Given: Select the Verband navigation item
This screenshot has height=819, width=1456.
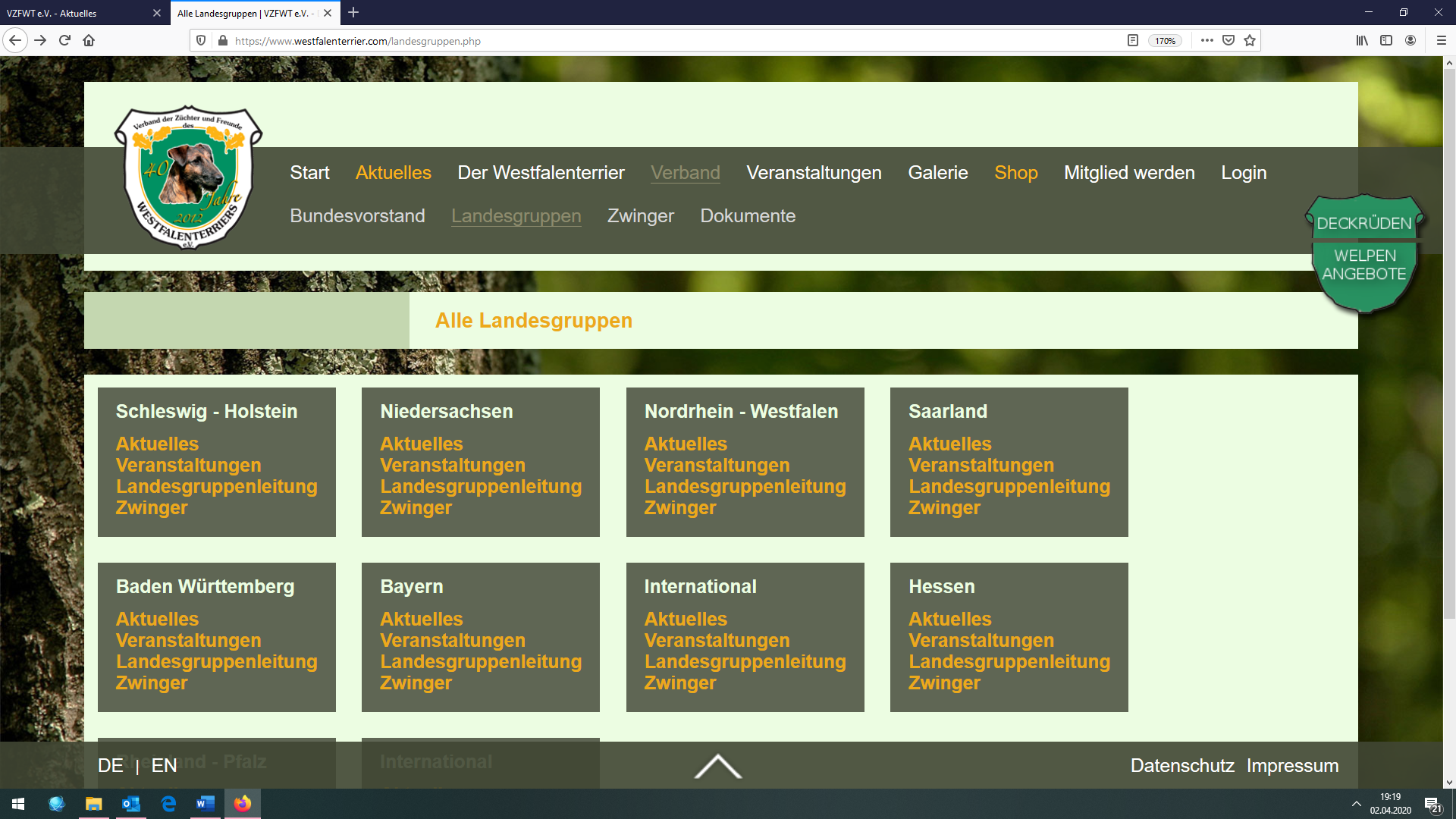Looking at the screenshot, I should (685, 173).
